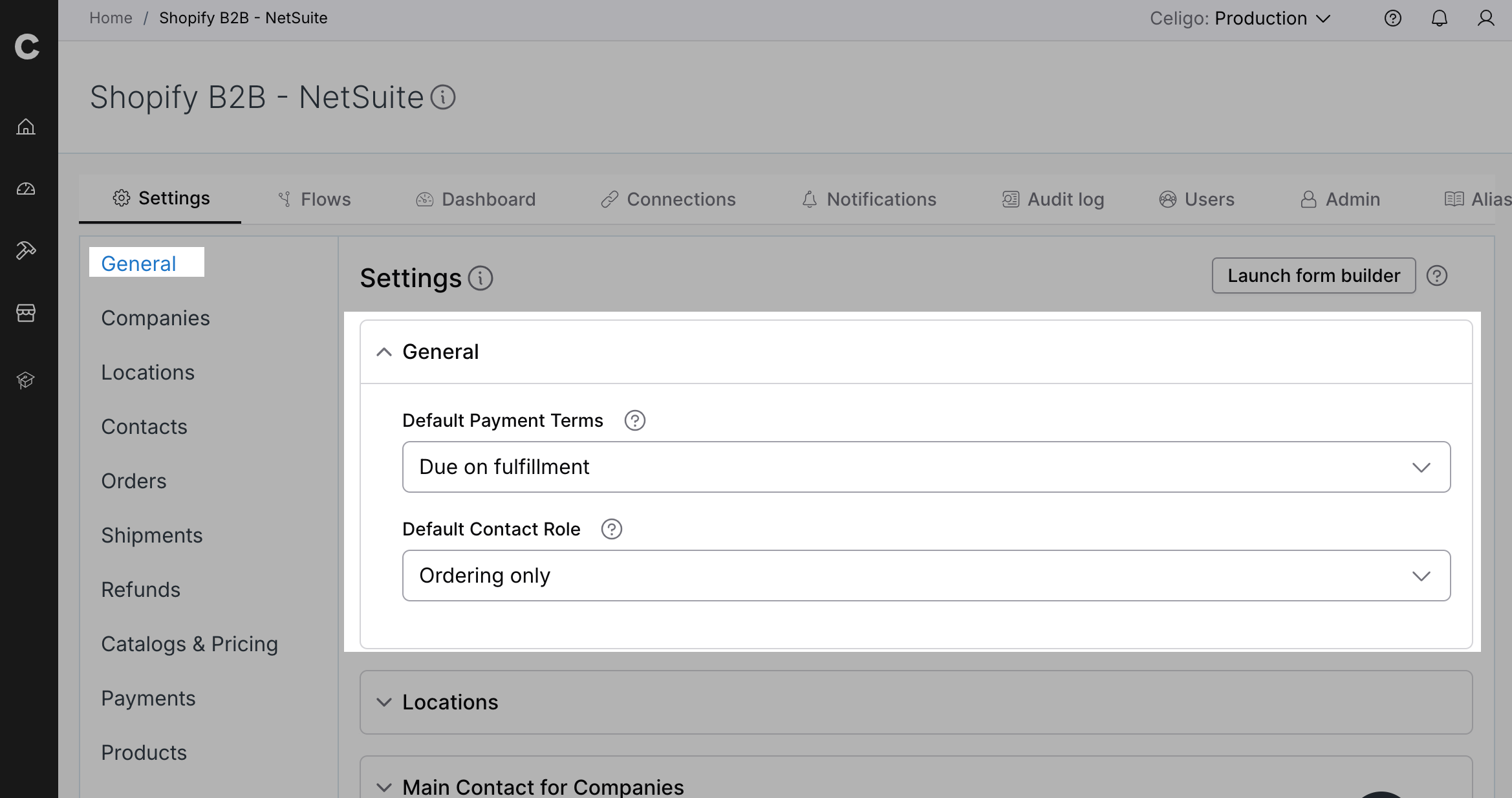Open the Celigo Production environment dropdown
Image resolution: width=1512 pixels, height=798 pixels.
tap(1240, 18)
